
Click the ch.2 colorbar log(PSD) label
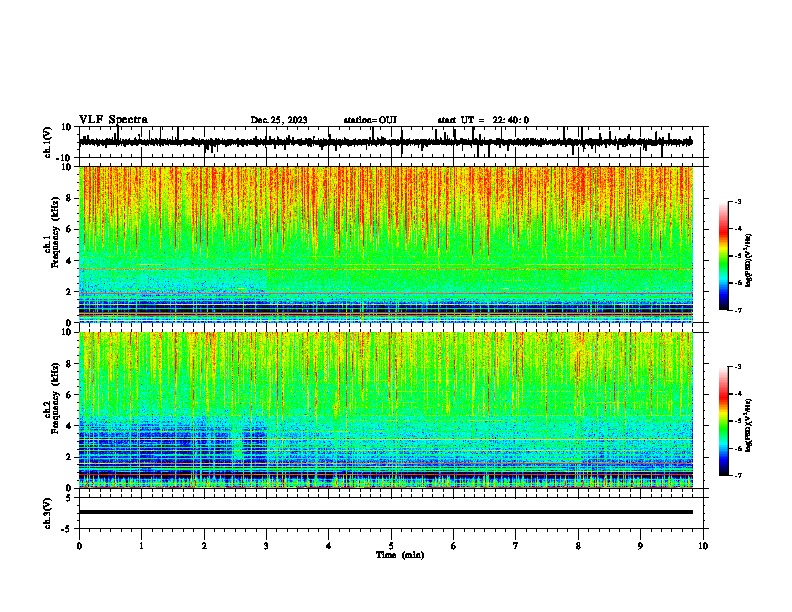click(749, 425)
